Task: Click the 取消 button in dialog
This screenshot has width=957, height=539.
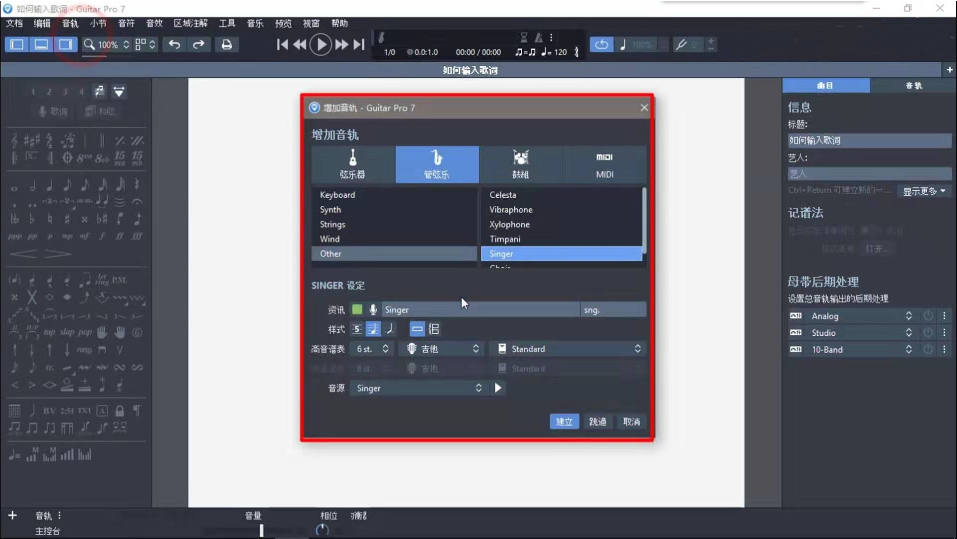Action: pyautogui.click(x=631, y=422)
